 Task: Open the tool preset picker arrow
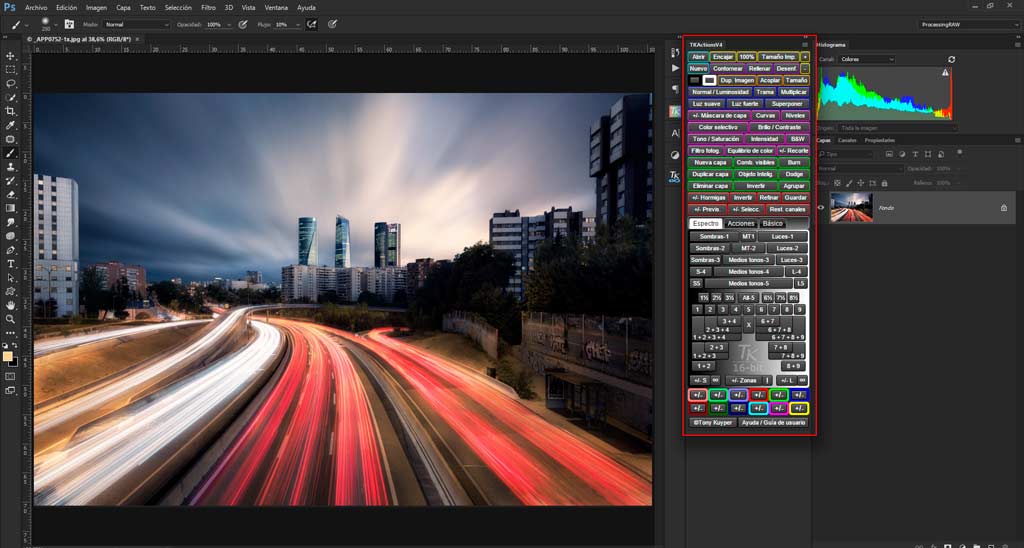[x=27, y=25]
